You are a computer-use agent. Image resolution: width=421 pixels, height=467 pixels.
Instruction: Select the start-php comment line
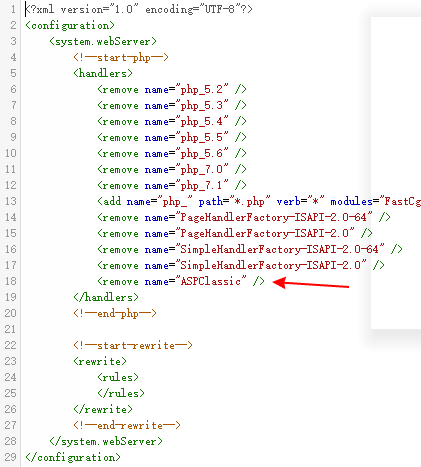[121, 57]
